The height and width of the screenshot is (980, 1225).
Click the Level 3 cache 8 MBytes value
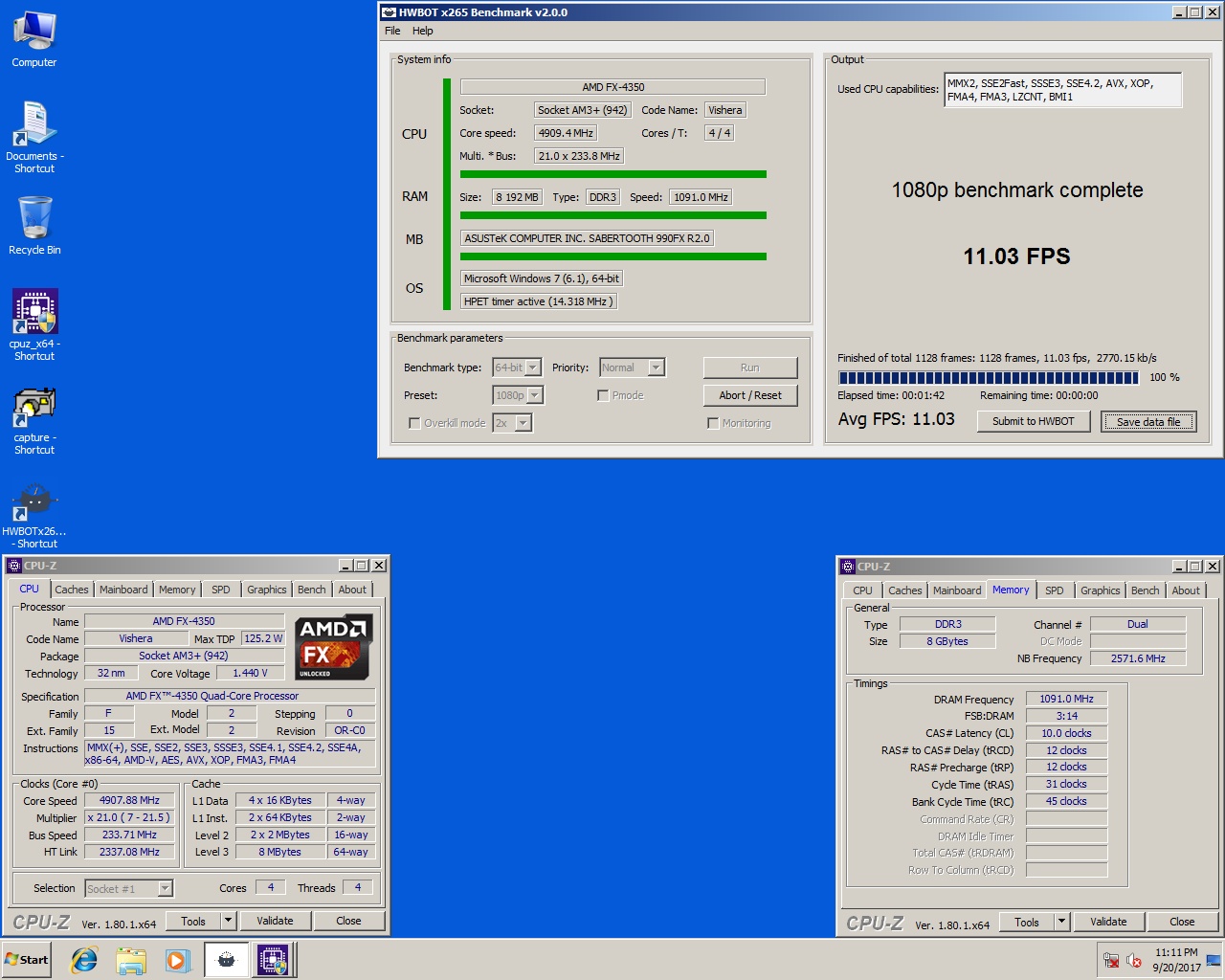(x=279, y=852)
